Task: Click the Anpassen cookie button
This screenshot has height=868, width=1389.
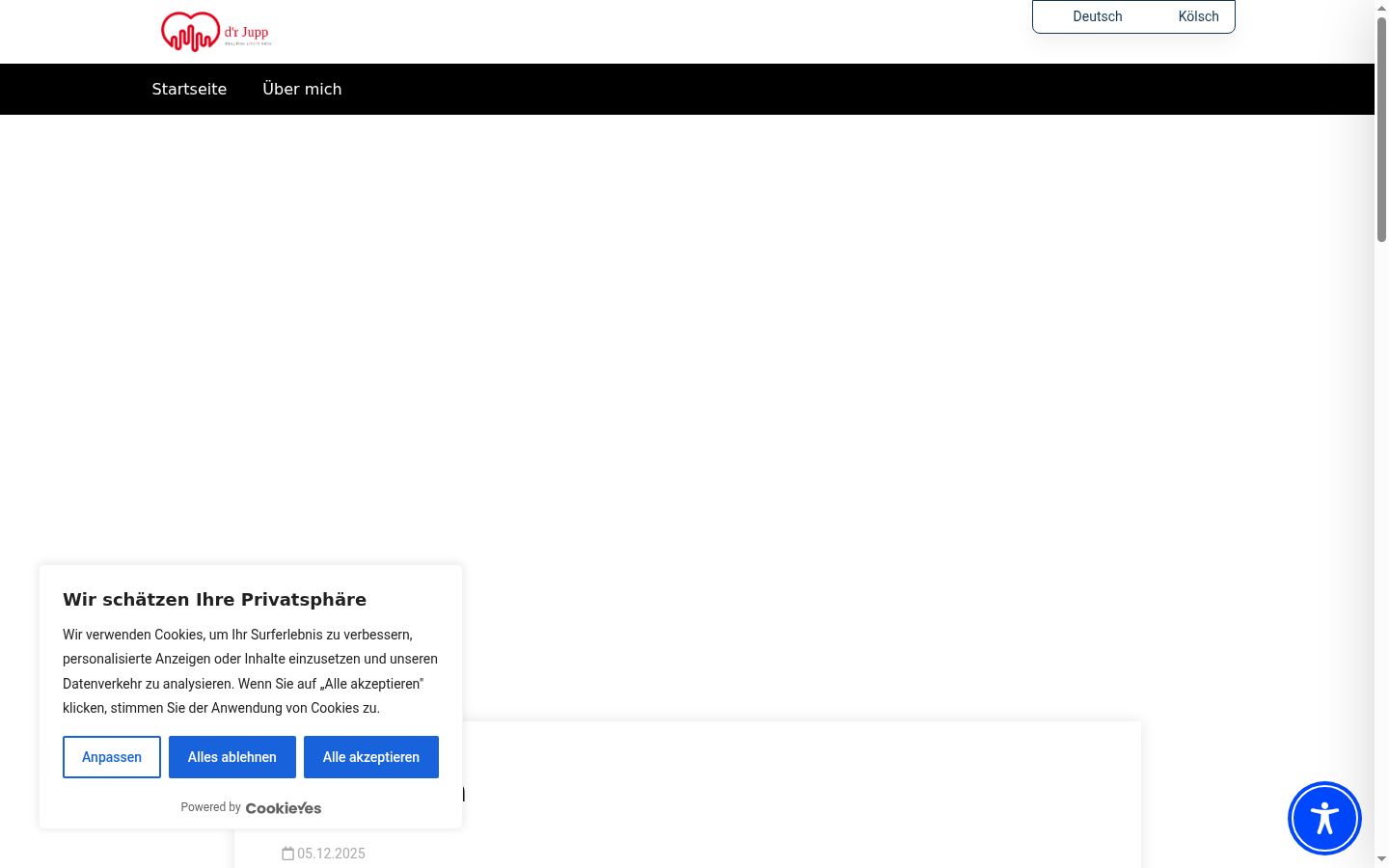Action: 112,757
